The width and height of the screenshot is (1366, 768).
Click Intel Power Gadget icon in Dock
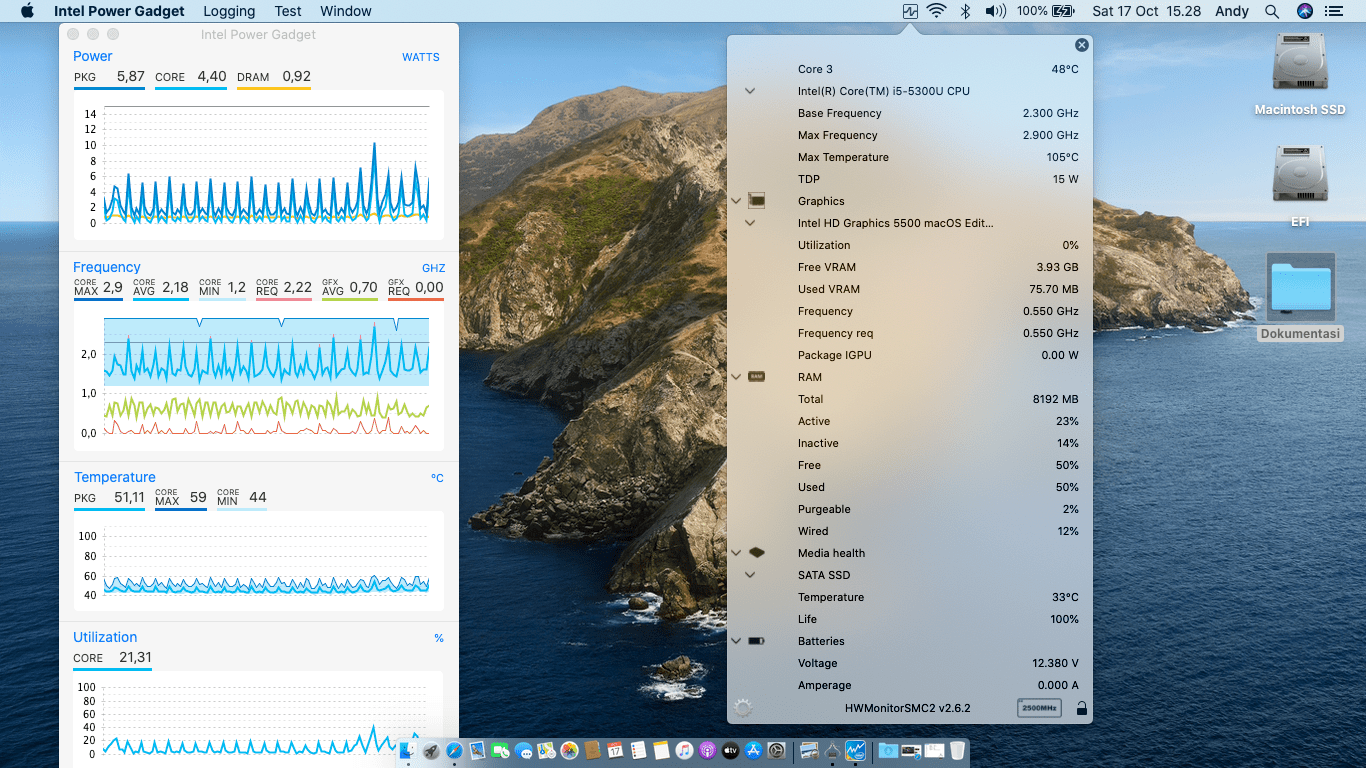coord(856,750)
